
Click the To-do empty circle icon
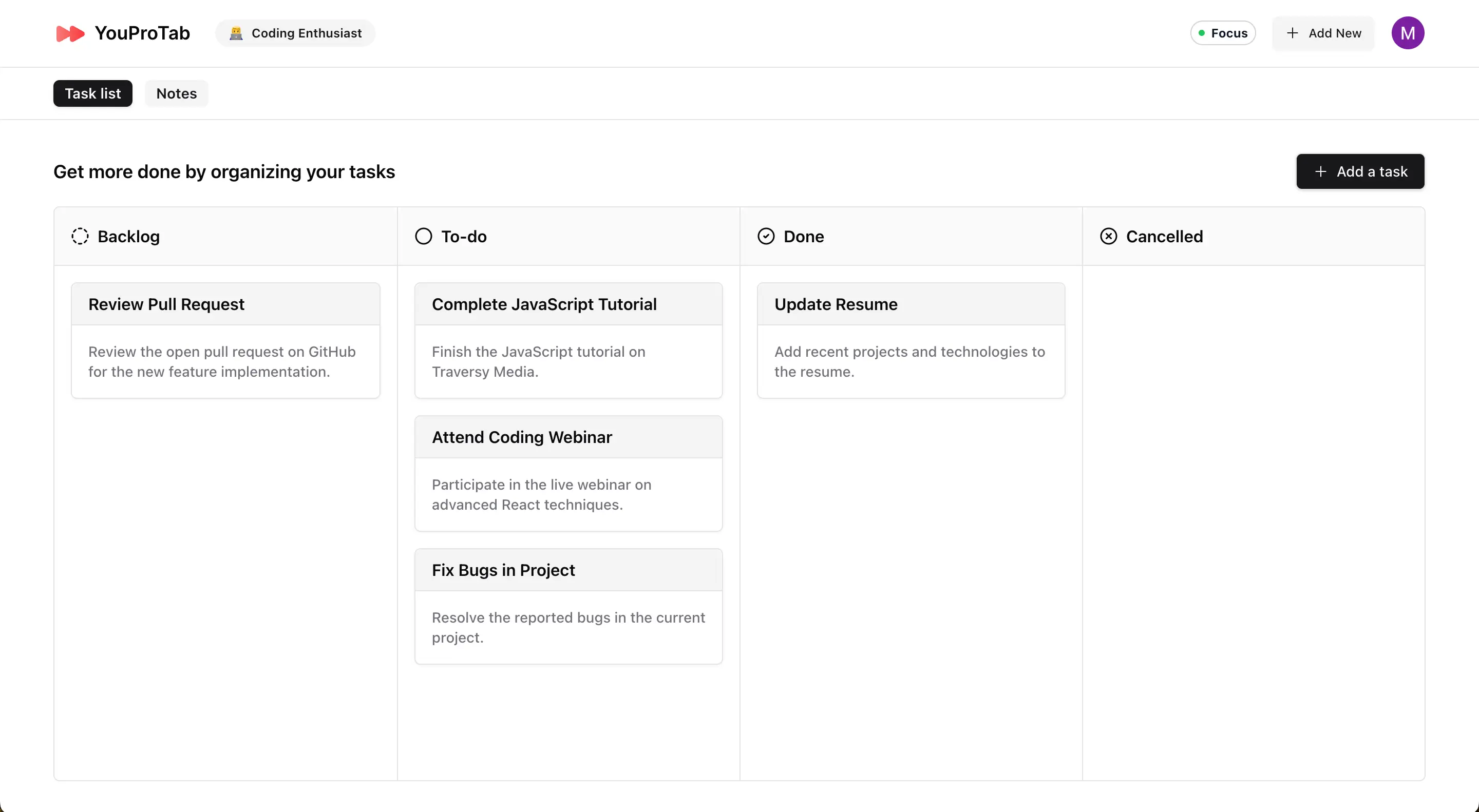(x=423, y=237)
